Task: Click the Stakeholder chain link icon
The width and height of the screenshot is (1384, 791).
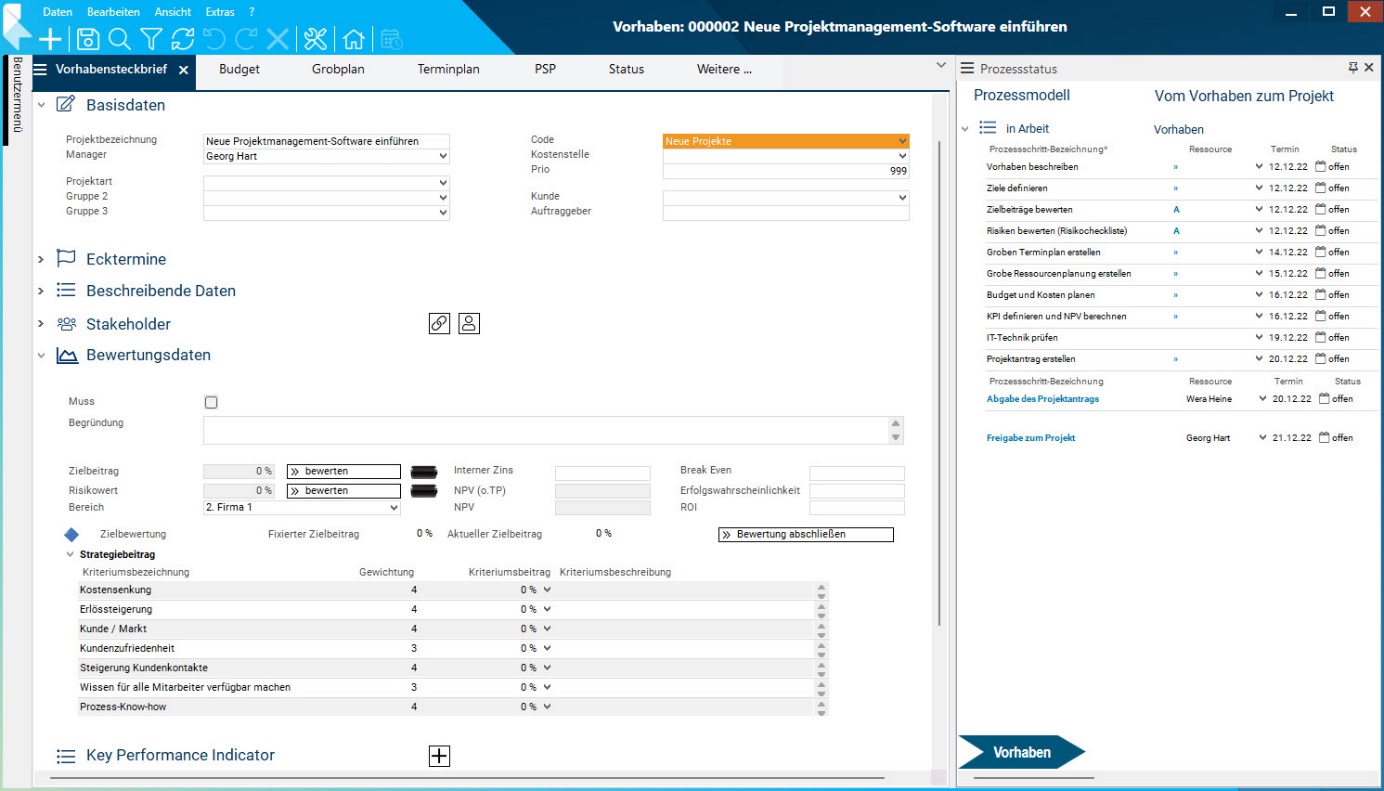Action: coord(439,323)
